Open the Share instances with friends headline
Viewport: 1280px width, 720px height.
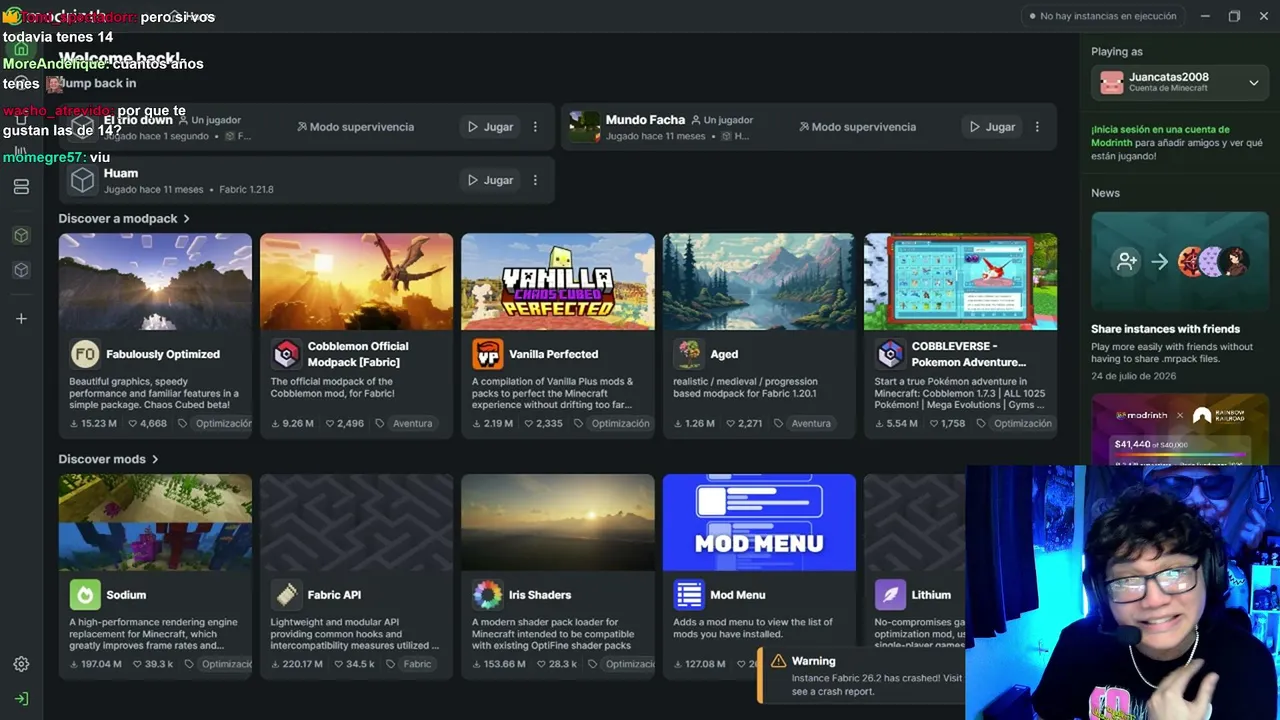click(x=1165, y=329)
